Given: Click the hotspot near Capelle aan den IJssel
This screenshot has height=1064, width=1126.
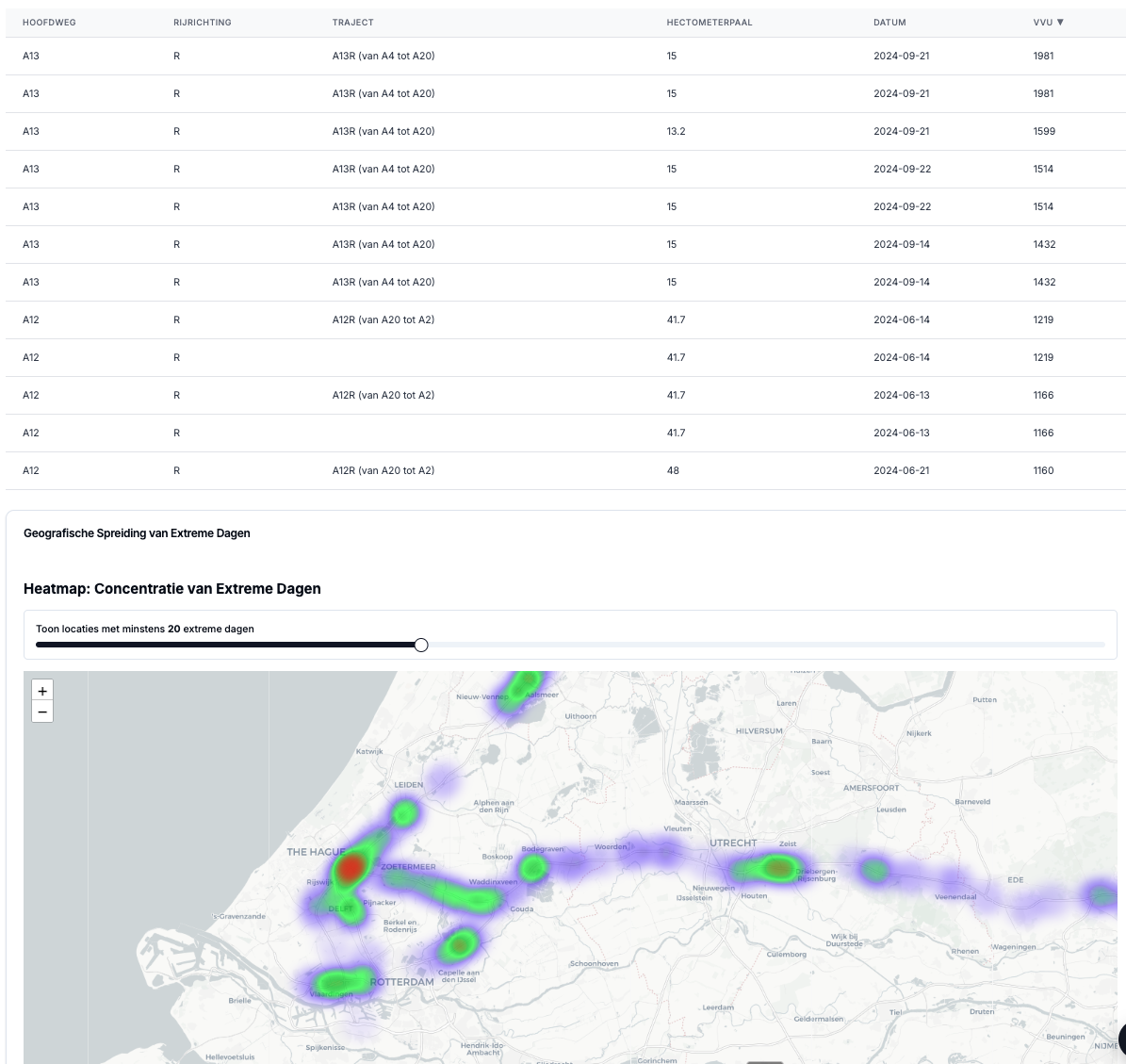Looking at the screenshot, I should click(x=460, y=943).
